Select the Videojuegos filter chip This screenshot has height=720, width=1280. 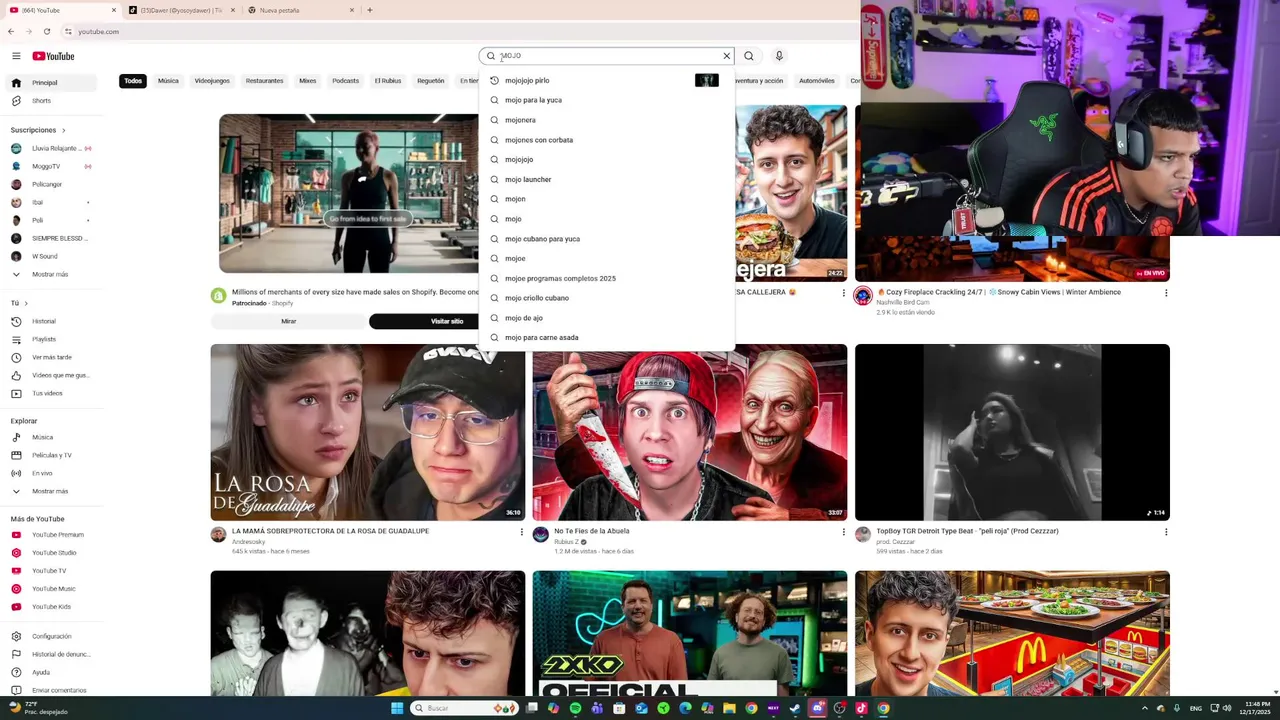212,81
